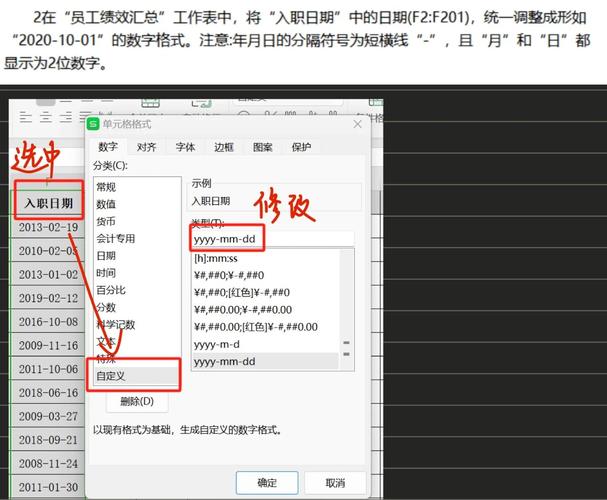Click 删除(D) button
This screenshot has width=607, height=500.
click(x=137, y=401)
